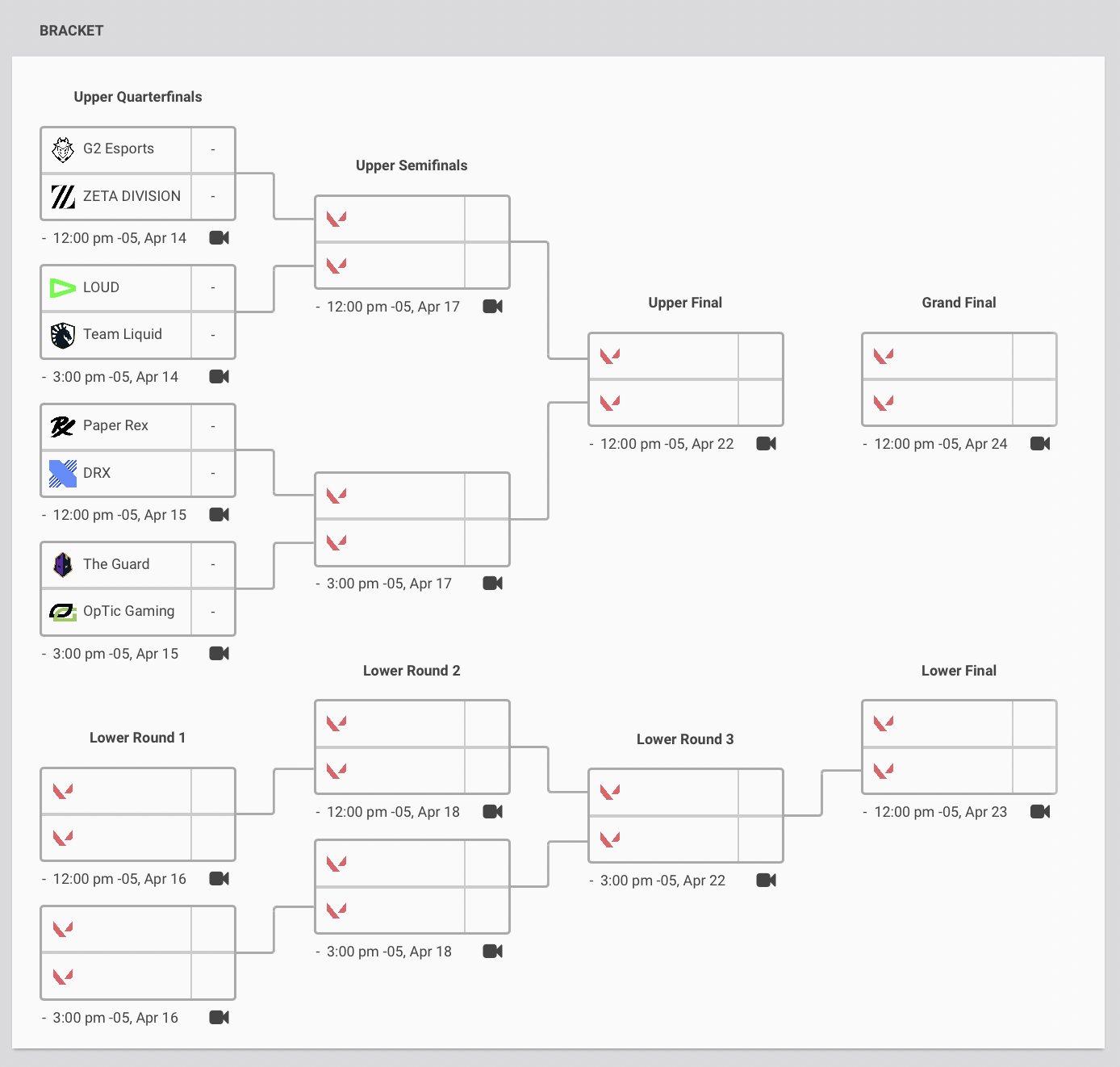Open video for Lower Round 3 match
1120x1067 pixels.
click(767, 881)
